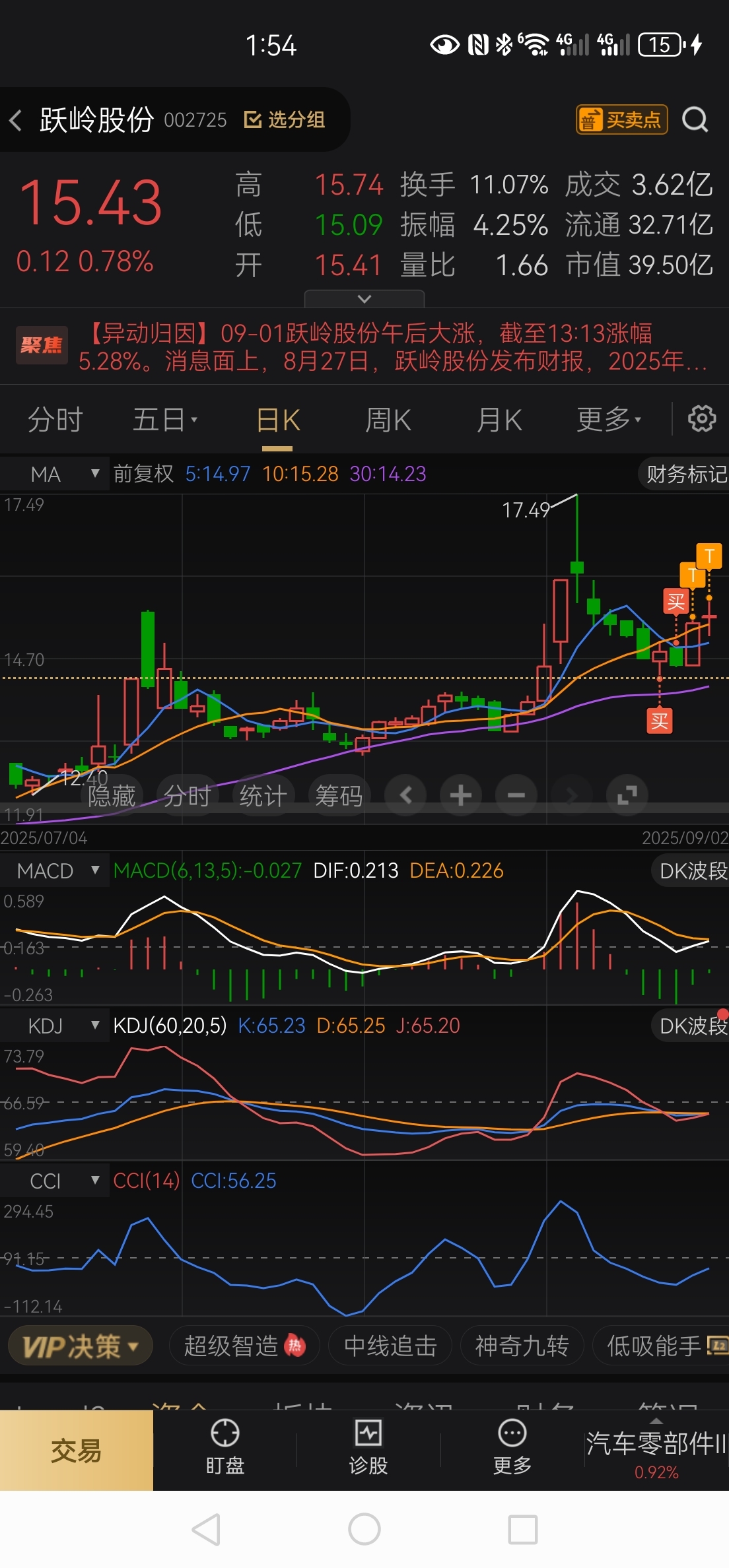The image size is (729, 1568).
Task: Select the 日K daily candlestick tab
Action: pos(278,420)
